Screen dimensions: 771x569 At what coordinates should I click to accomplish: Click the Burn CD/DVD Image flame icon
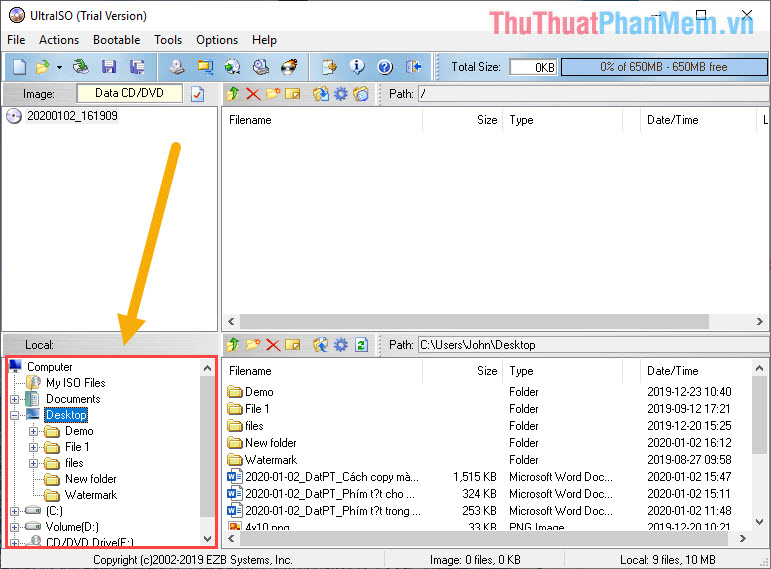(289, 67)
